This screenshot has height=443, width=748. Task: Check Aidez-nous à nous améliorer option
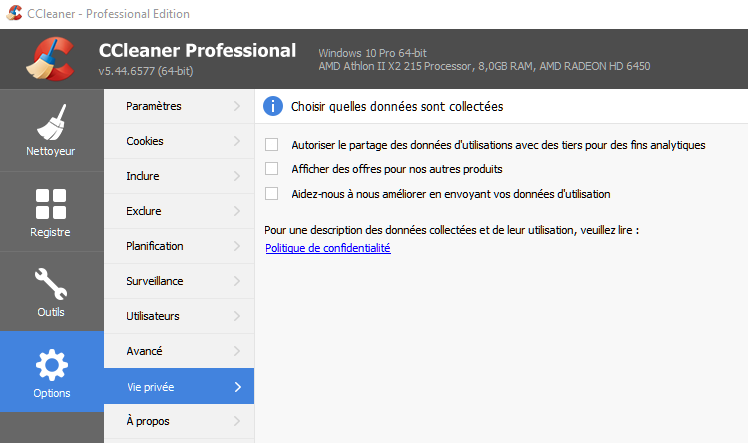271,194
